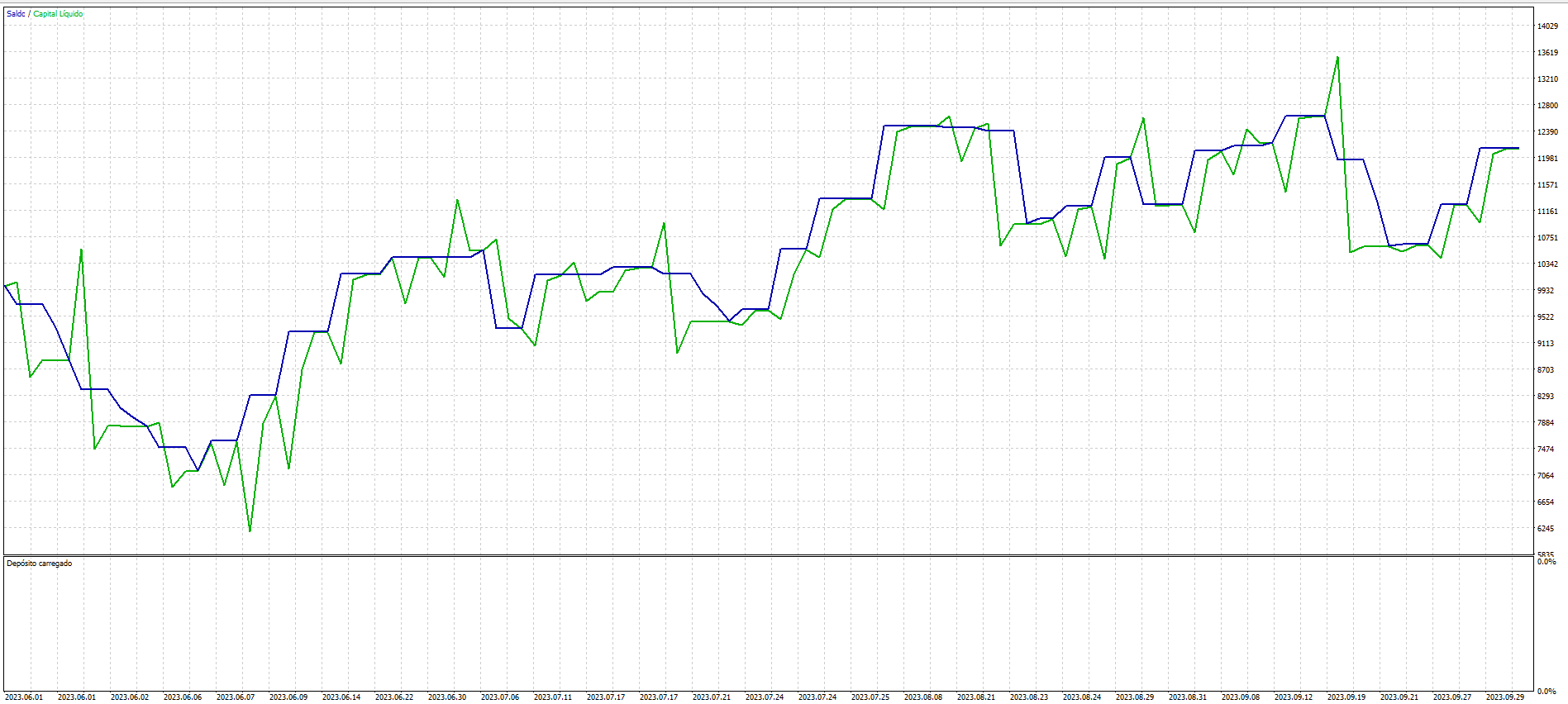Click the 'Capital Líquido' legend label
Screen dimensions: 1568x704
pos(58,14)
